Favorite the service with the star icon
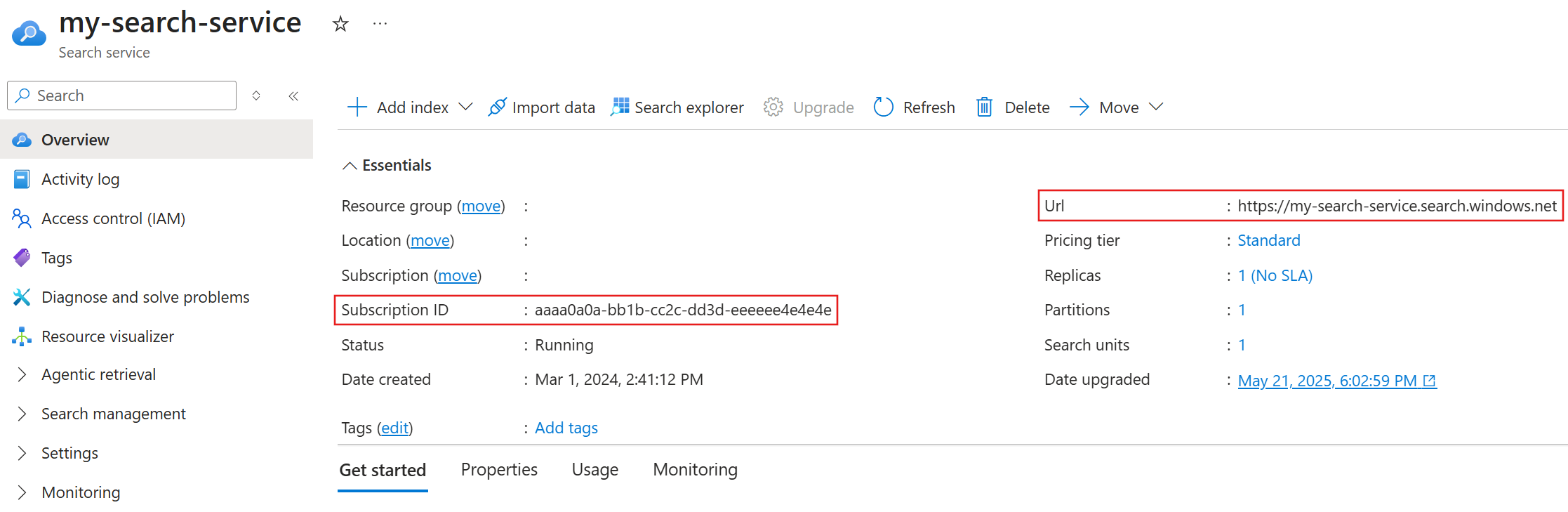Screen dimensions: 1568x512 (340, 24)
